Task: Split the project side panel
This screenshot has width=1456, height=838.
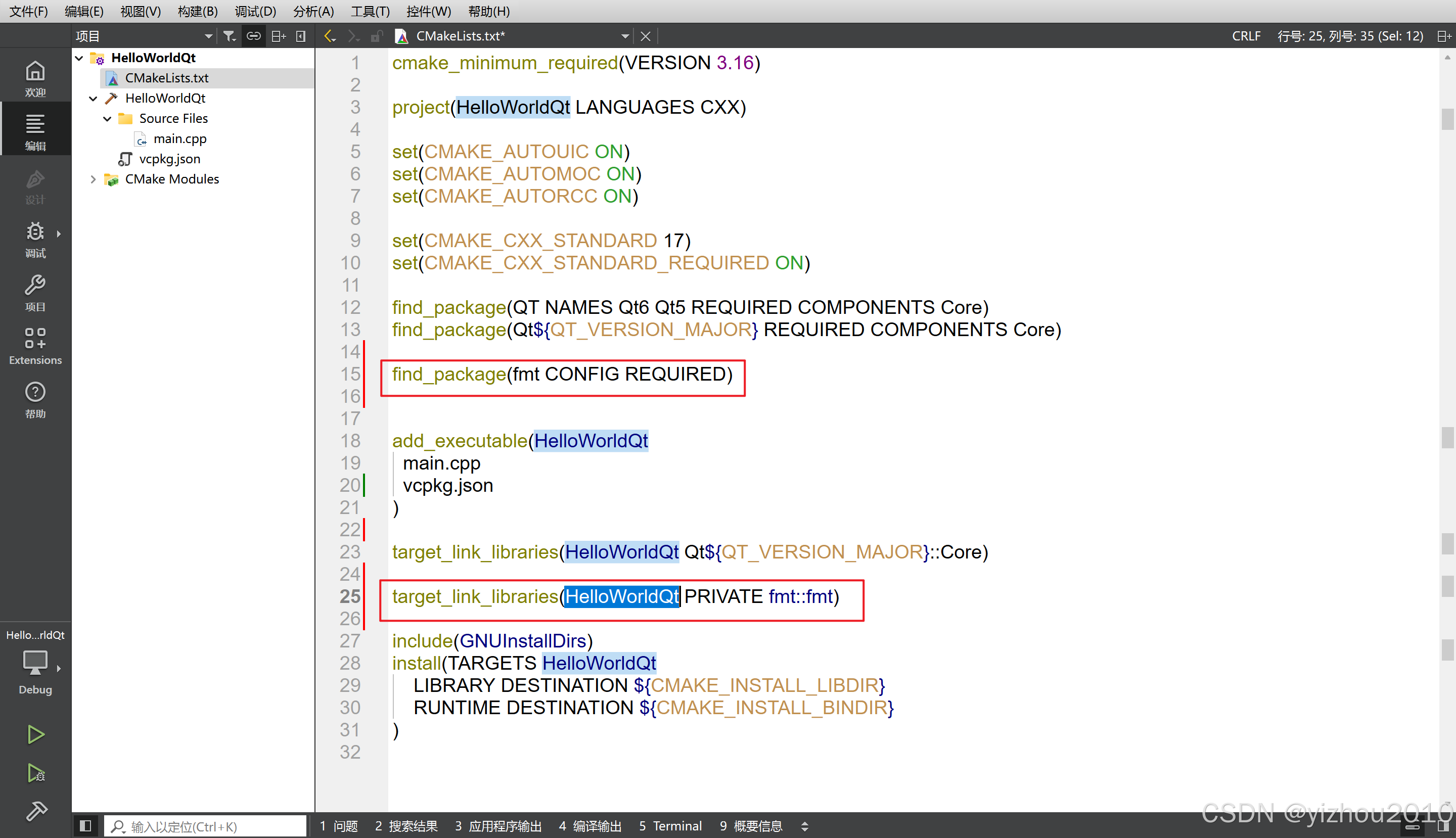Action: 278,36
